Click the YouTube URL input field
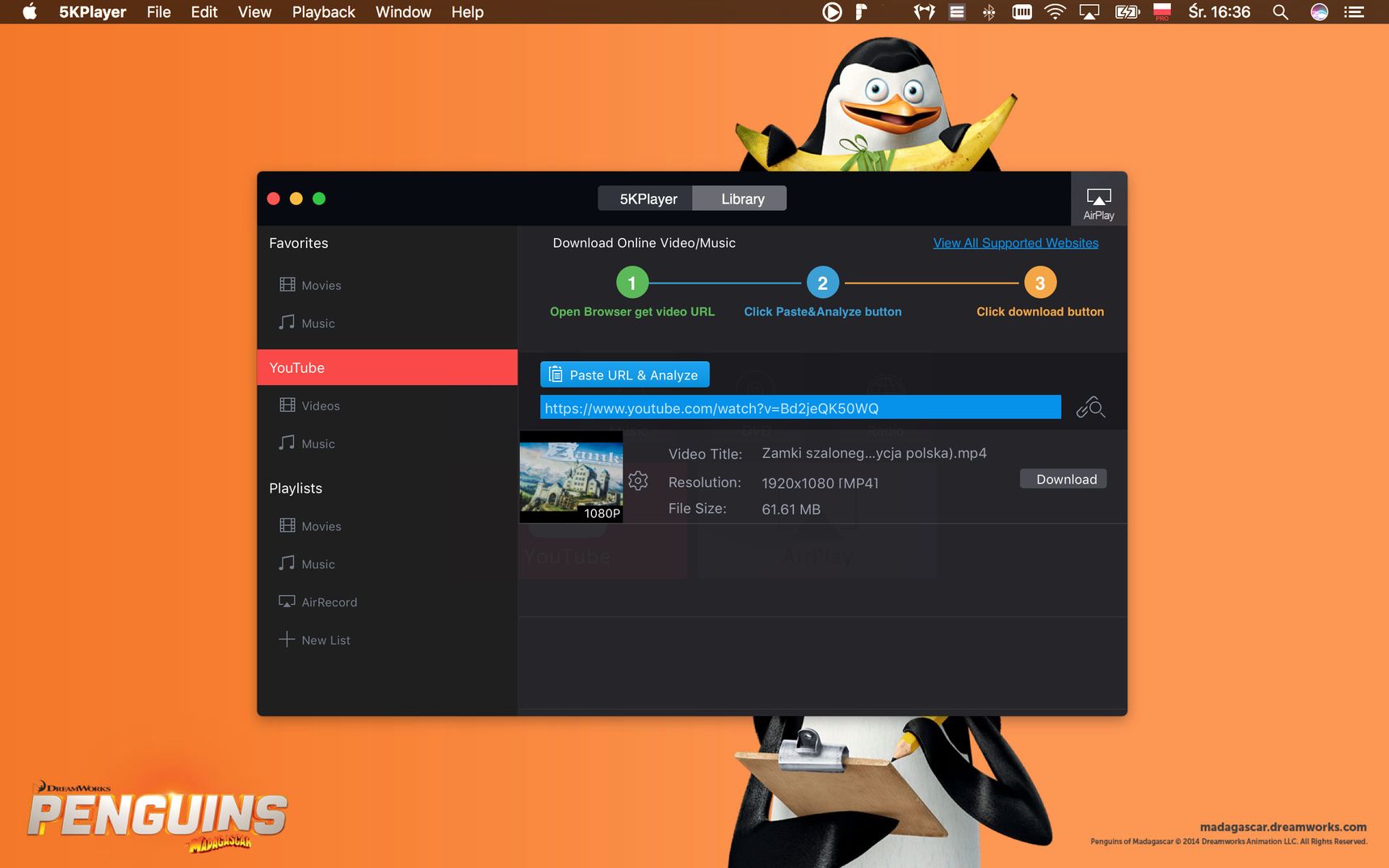Viewport: 1389px width, 868px height. click(800, 408)
